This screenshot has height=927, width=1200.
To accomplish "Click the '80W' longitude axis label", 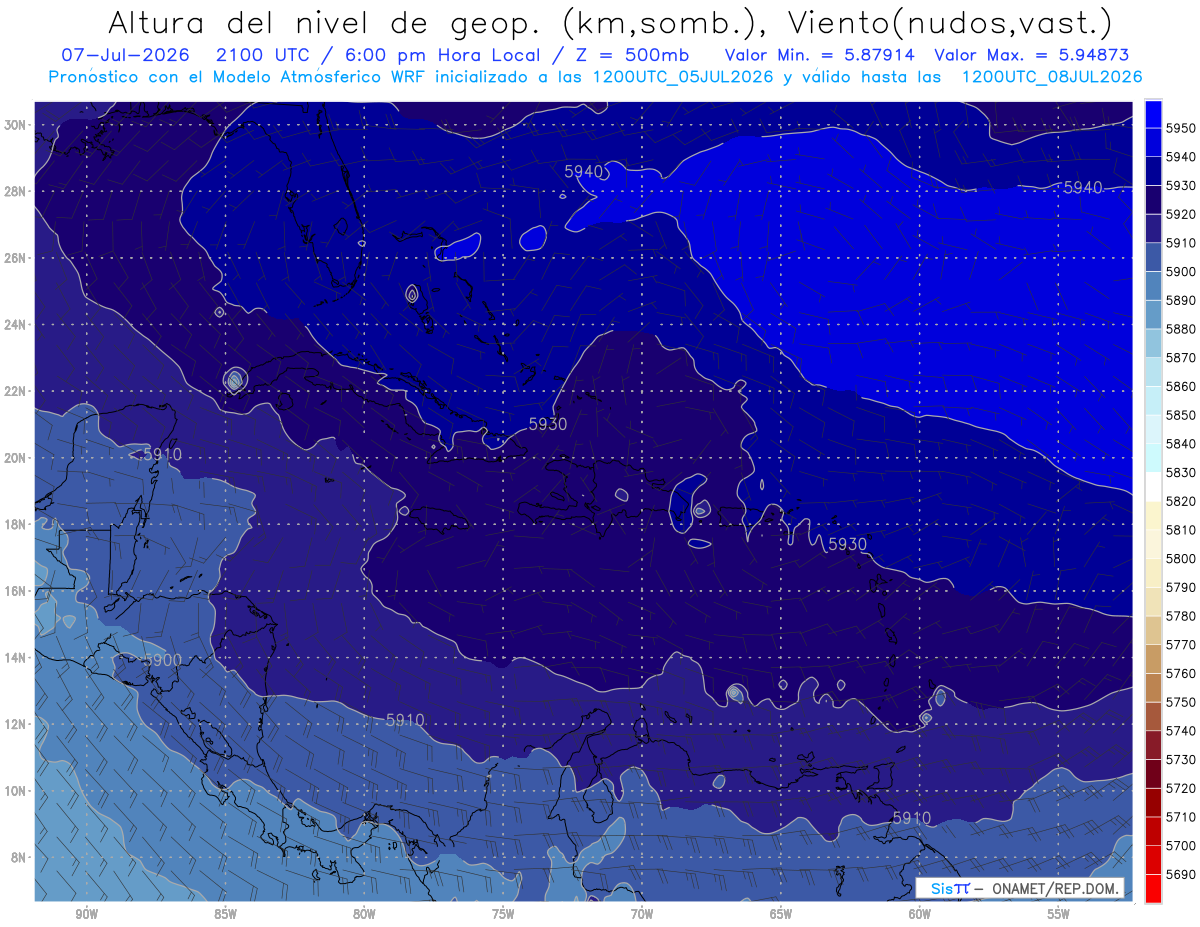I will coord(364,914).
